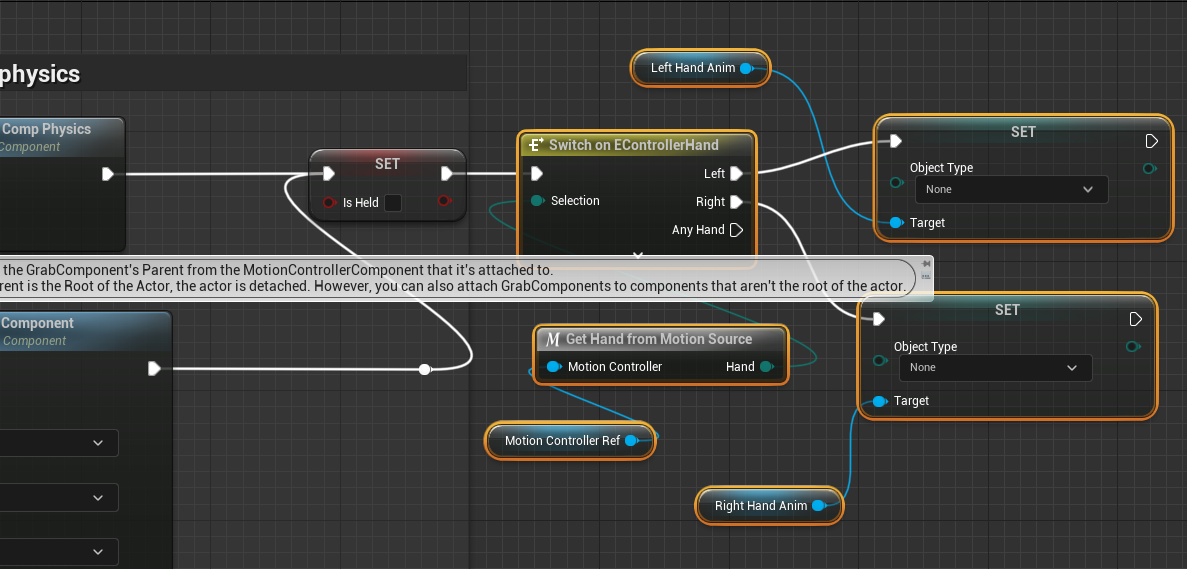
Task: Click the Selection input pin
Action: click(537, 201)
